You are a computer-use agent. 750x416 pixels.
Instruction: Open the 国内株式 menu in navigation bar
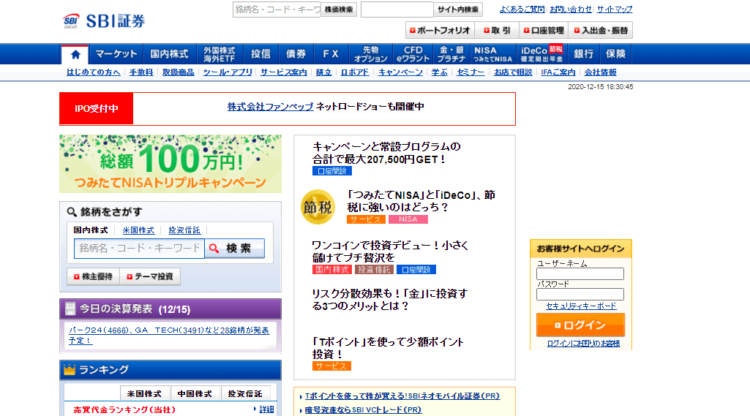[169, 54]
